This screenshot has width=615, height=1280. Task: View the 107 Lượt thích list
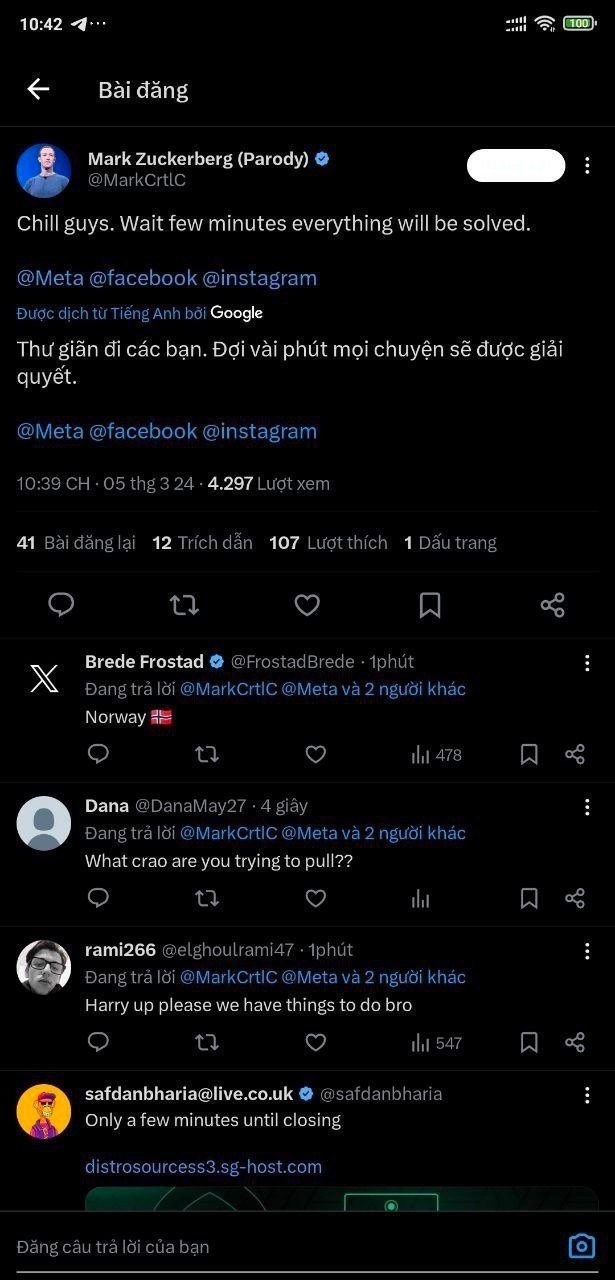(x=328, y=543)
